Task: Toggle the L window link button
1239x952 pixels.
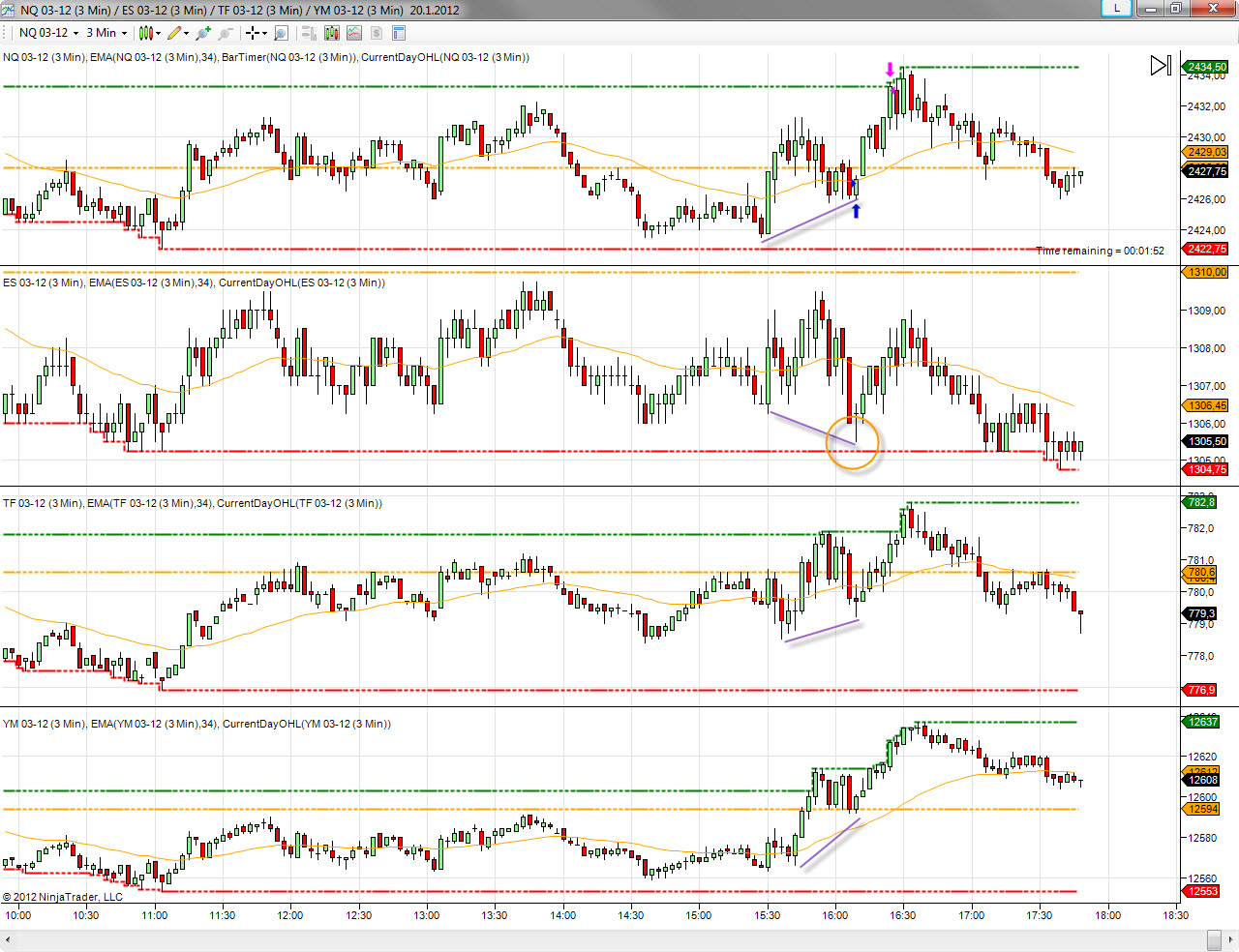Action: [x=1117, y=8]
